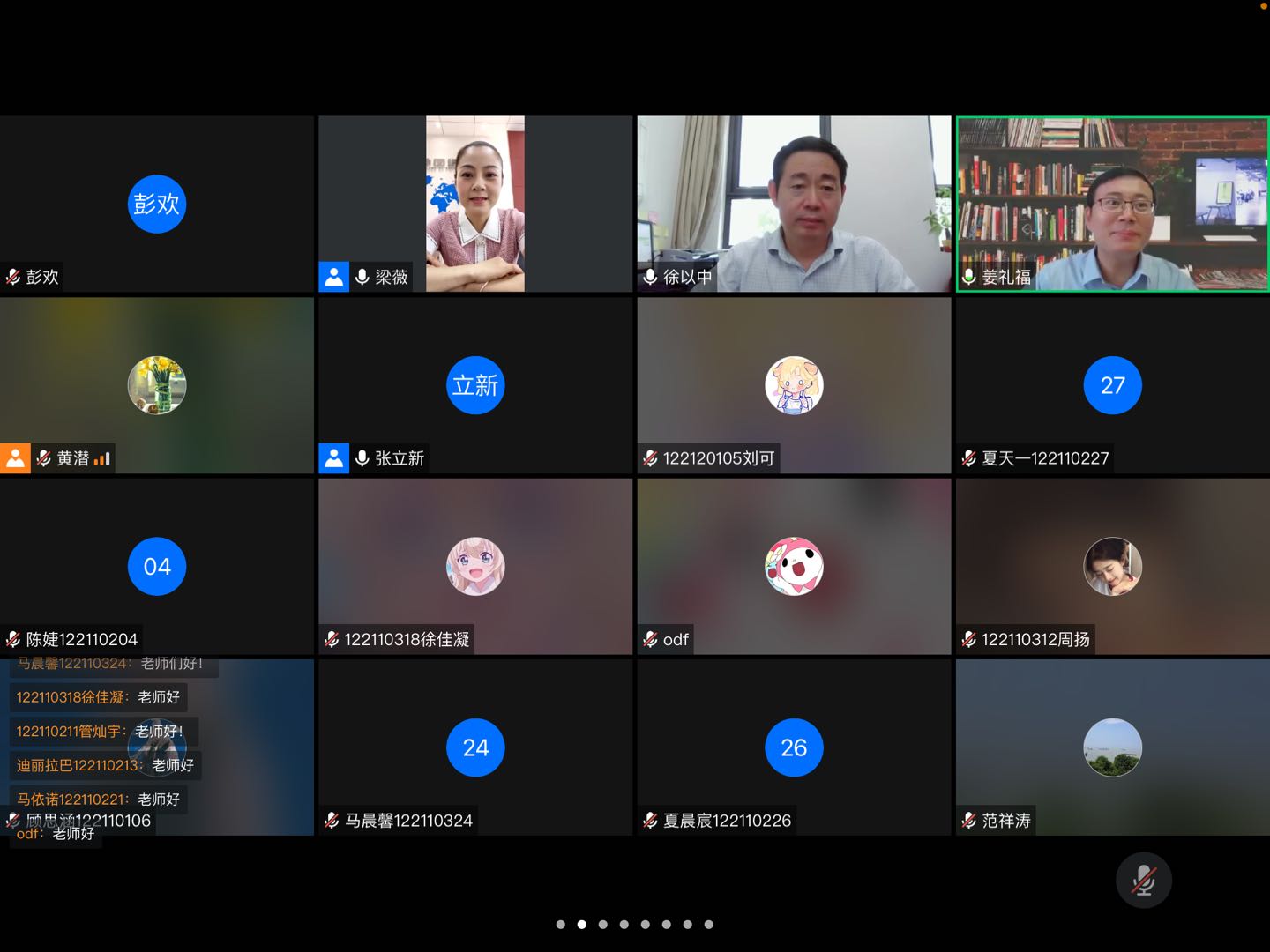1270x952 pixels.
Task: Click the panda avatar of odf
Action: 794,567
